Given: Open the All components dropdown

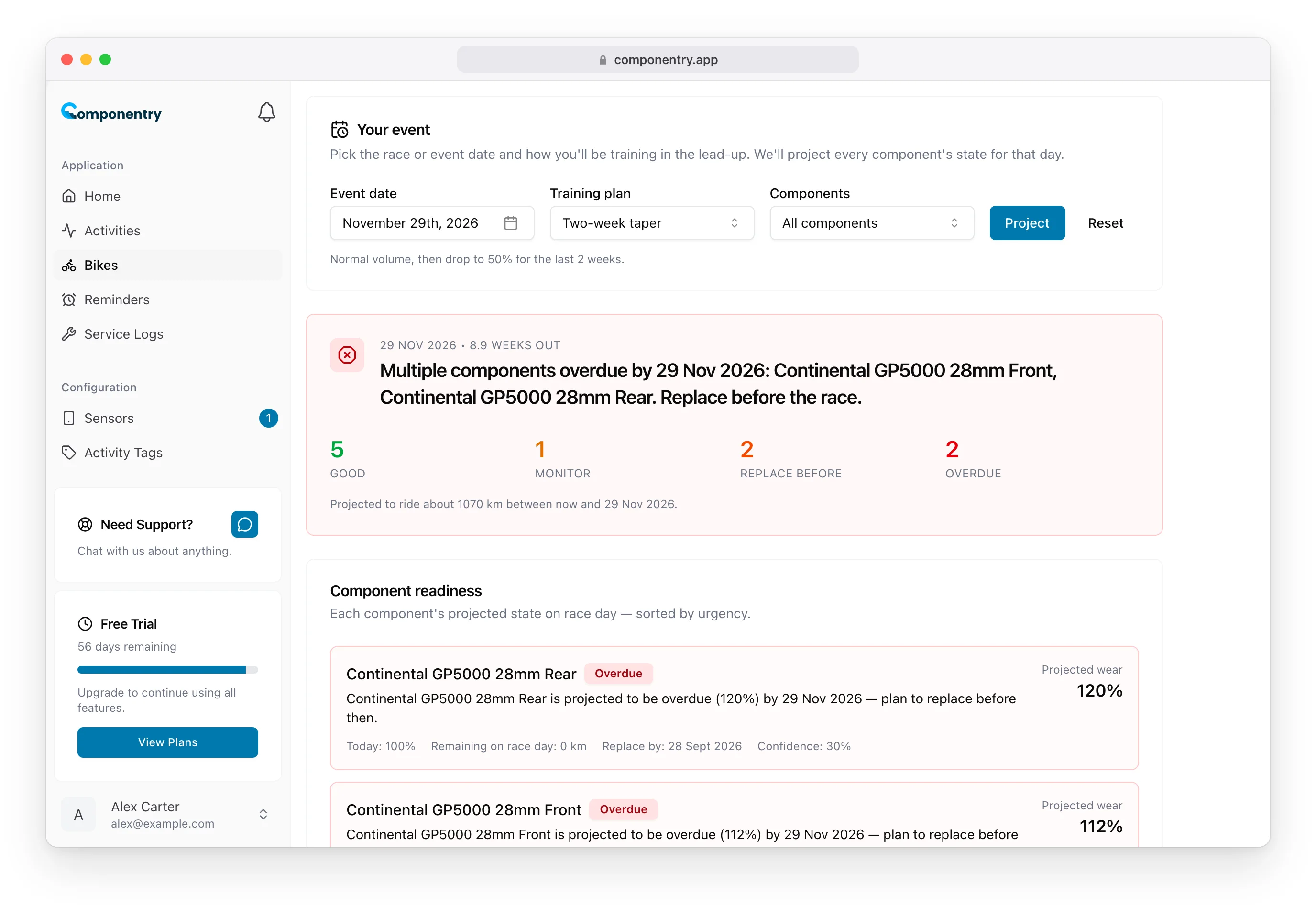Looking at the screenshot, I should tap(871, 223).
